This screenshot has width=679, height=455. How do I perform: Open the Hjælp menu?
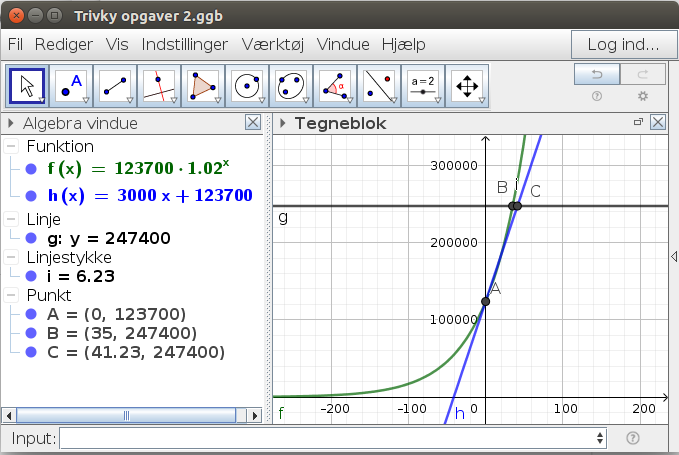[x=404, y=44]
